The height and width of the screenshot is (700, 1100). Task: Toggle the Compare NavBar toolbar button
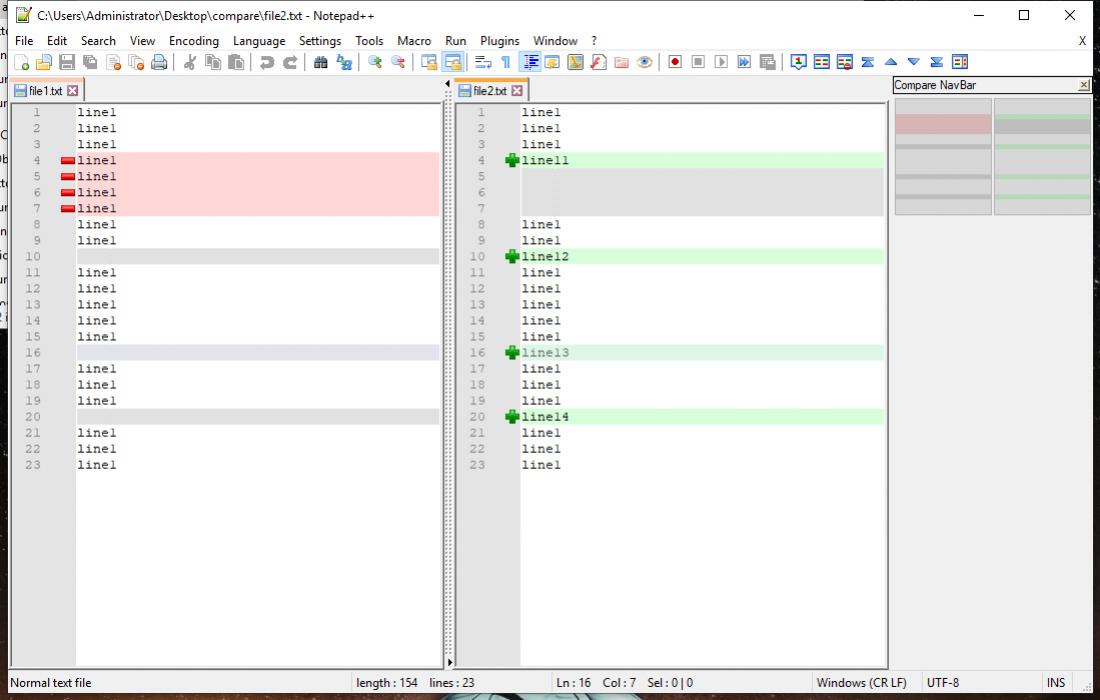click(x=960, y=62)
